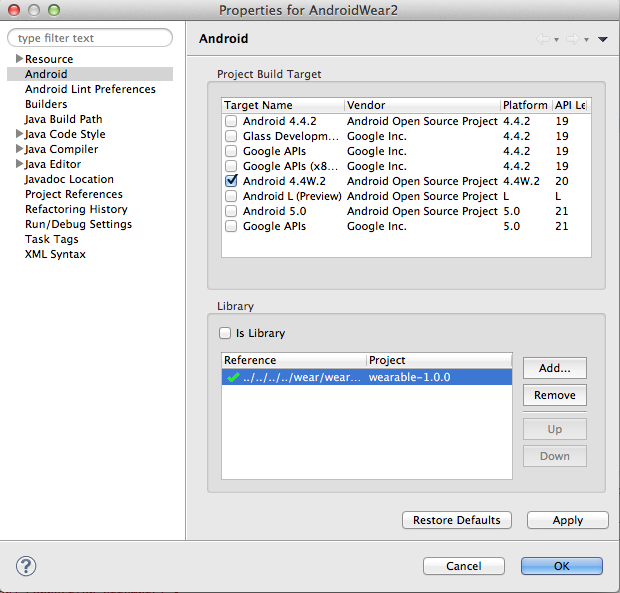Uncheck the Android 4.4W.2 target checkbox
Image resolution: width=620 pixels, height=593 pixels.
(231, 181)
